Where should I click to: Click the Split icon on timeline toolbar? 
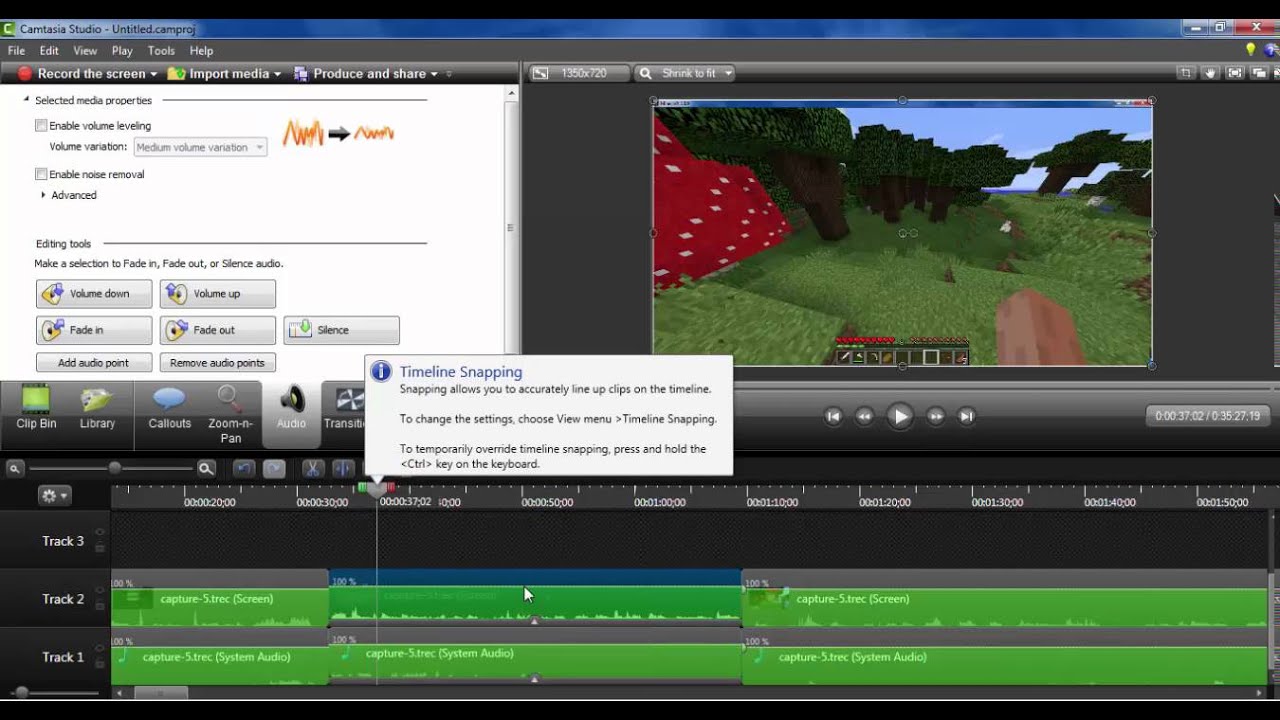(342, 468)
